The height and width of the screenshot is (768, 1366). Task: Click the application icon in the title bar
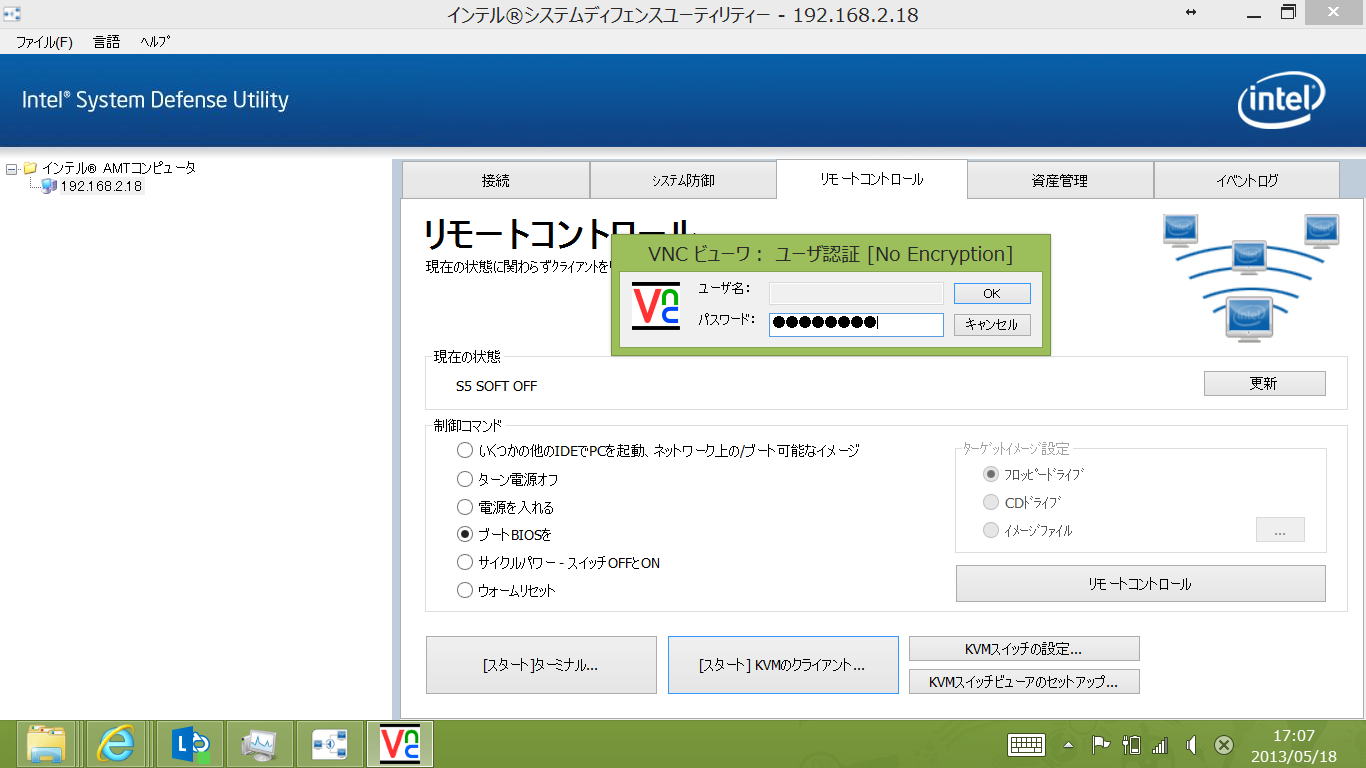pos(13,14)
